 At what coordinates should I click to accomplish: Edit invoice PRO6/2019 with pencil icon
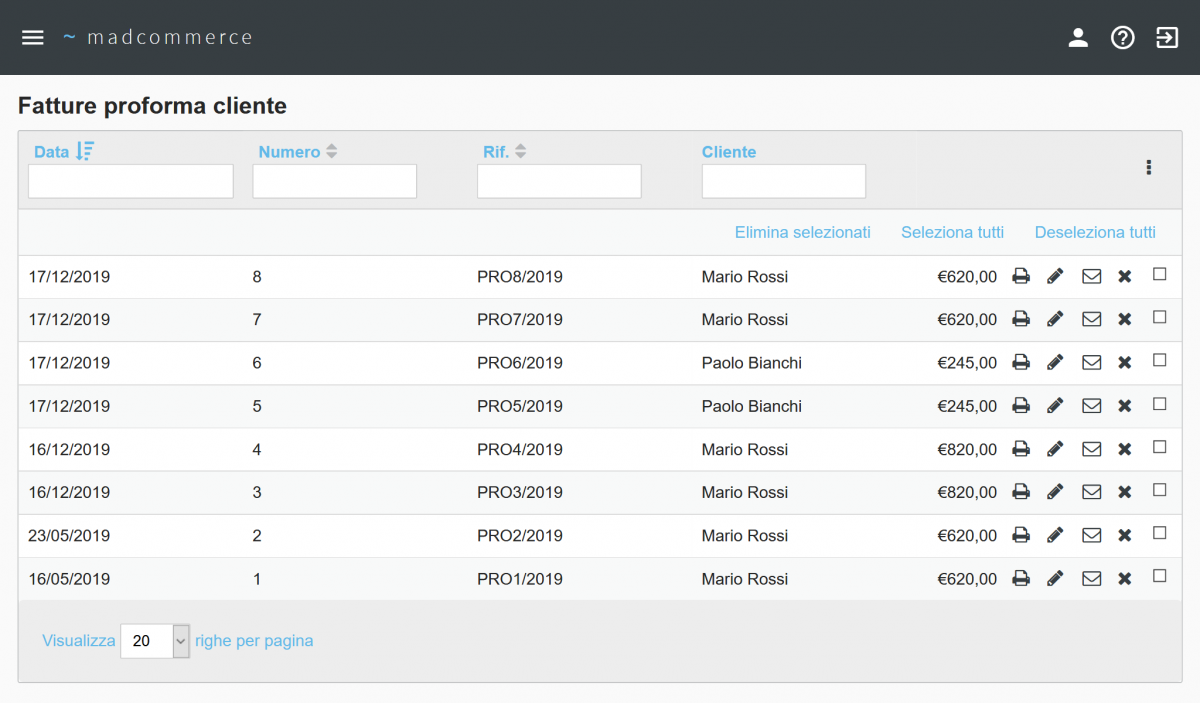[1055, 362]
